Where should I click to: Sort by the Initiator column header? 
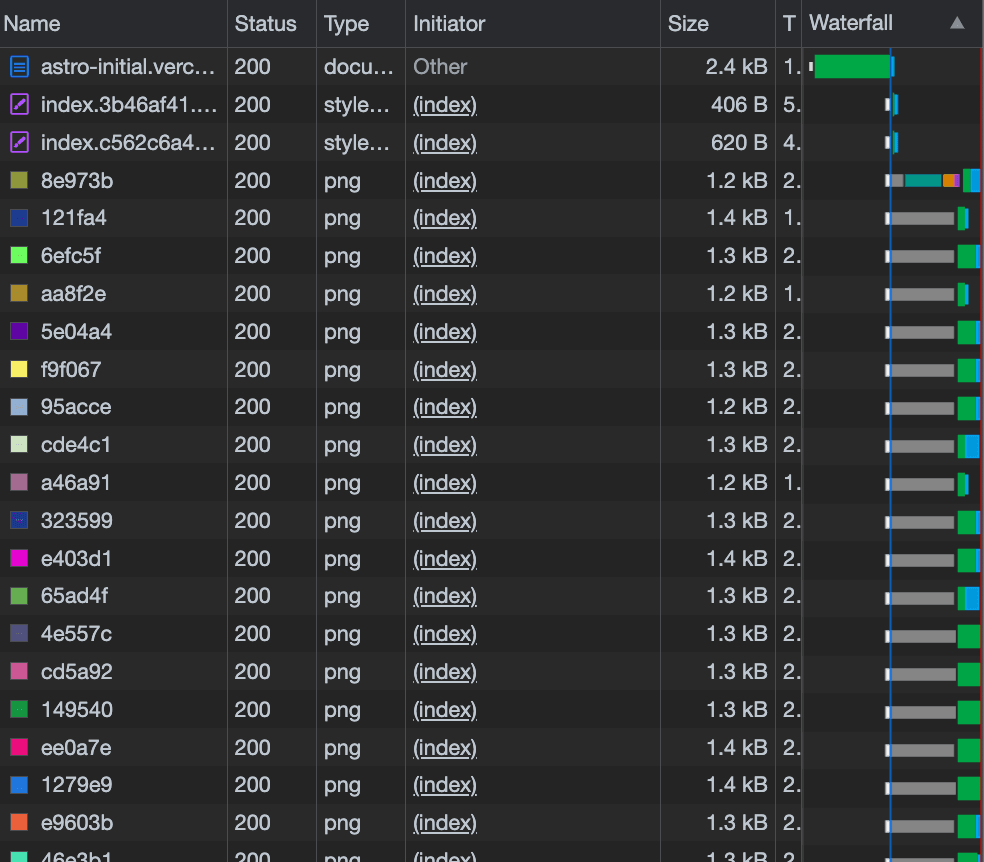pos(449,24)
